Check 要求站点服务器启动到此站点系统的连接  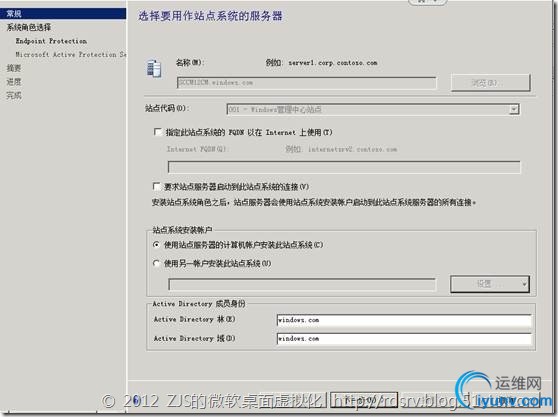[156, 186]
